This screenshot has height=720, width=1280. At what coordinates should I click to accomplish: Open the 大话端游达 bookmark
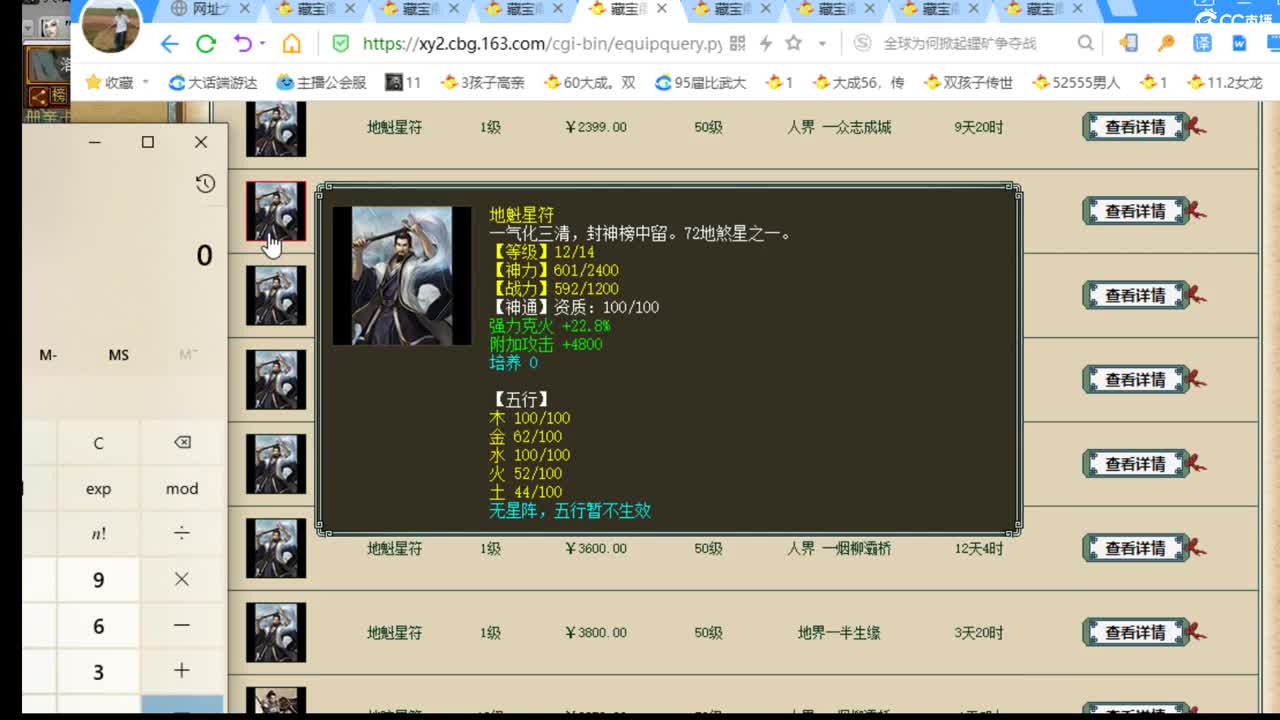click(x=213, y=82)
